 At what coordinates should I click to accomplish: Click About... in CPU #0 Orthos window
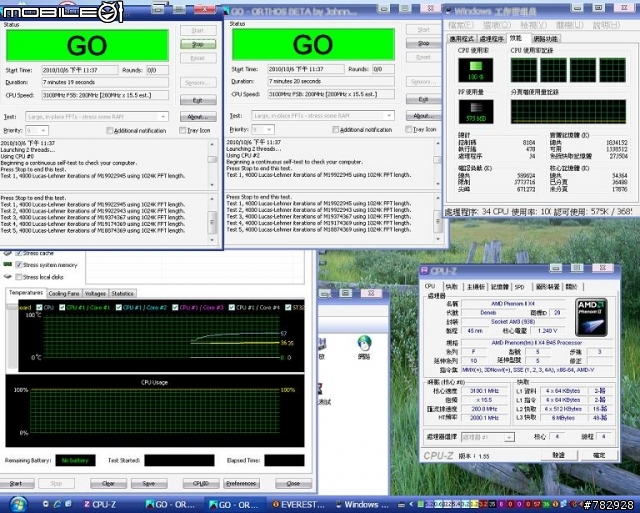point(198,117)
